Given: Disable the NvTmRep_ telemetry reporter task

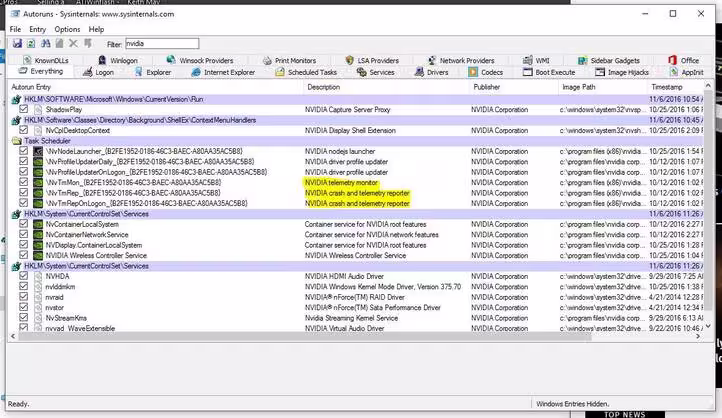Looking at the screenshot, I should click(x=23, y=193).
